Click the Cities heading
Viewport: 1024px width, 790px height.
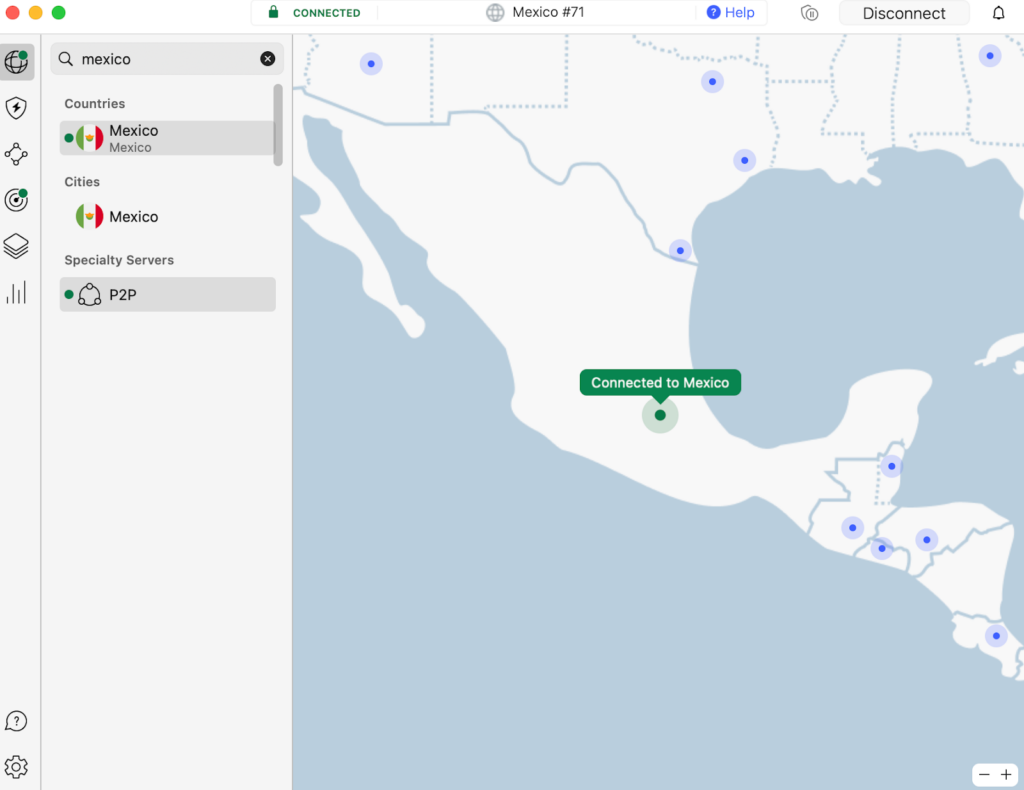(x=82, y=182)
